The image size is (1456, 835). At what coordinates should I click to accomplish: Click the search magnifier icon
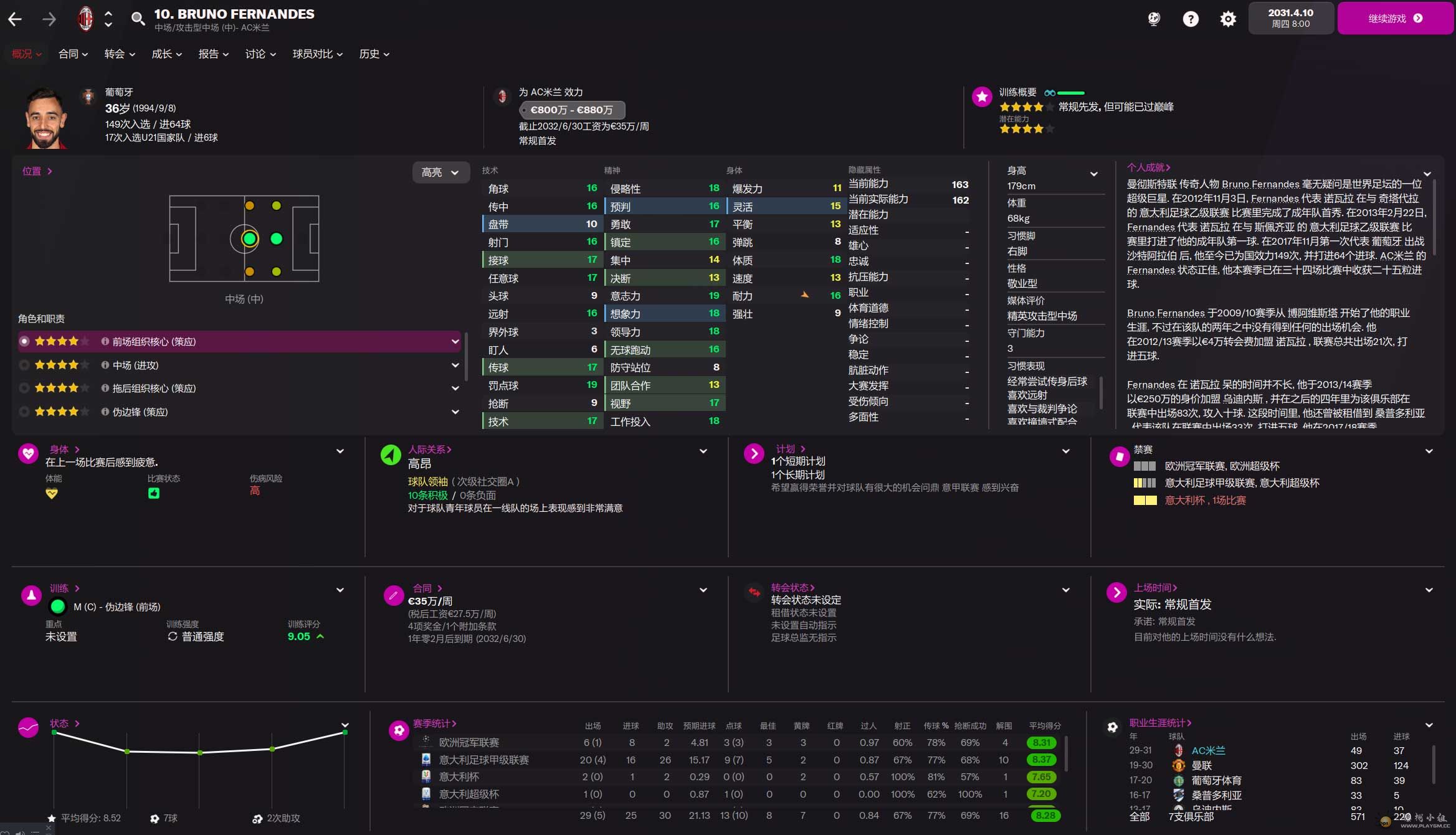point(138,19)
